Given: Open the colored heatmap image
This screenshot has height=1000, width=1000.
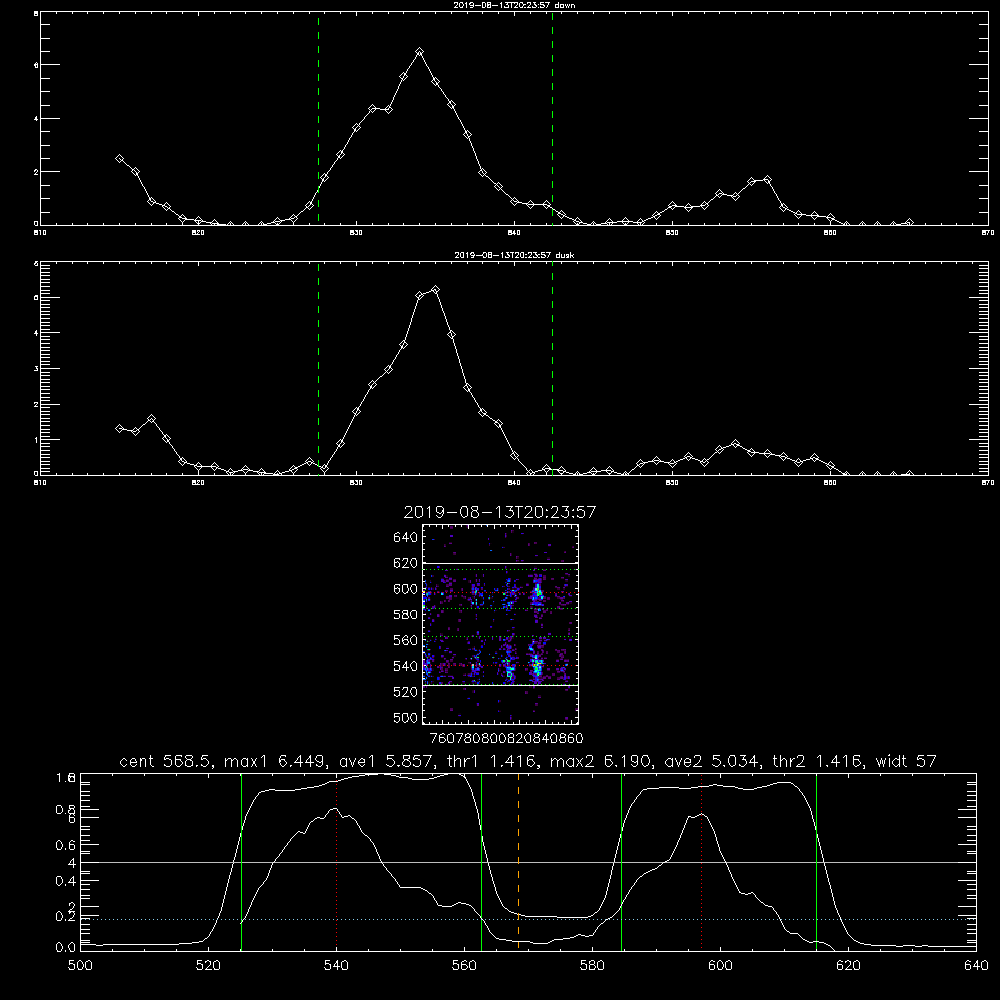Looking at the screenshot, I should 500,624.
